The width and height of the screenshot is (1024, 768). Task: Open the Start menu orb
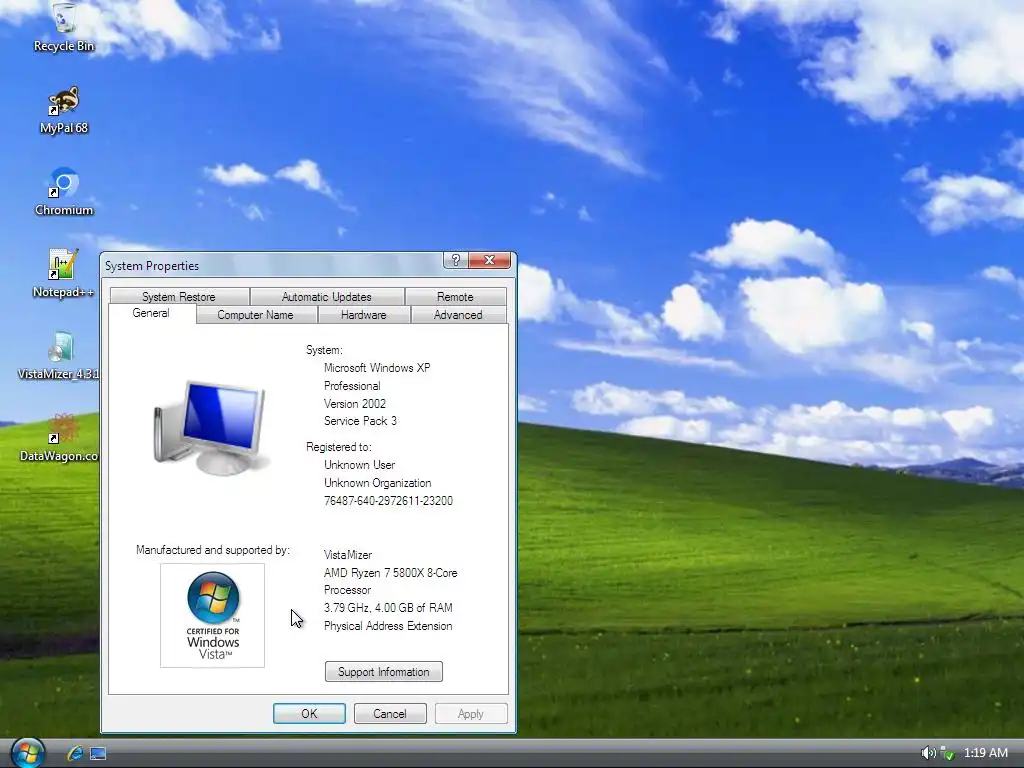(x=27, y=753)
